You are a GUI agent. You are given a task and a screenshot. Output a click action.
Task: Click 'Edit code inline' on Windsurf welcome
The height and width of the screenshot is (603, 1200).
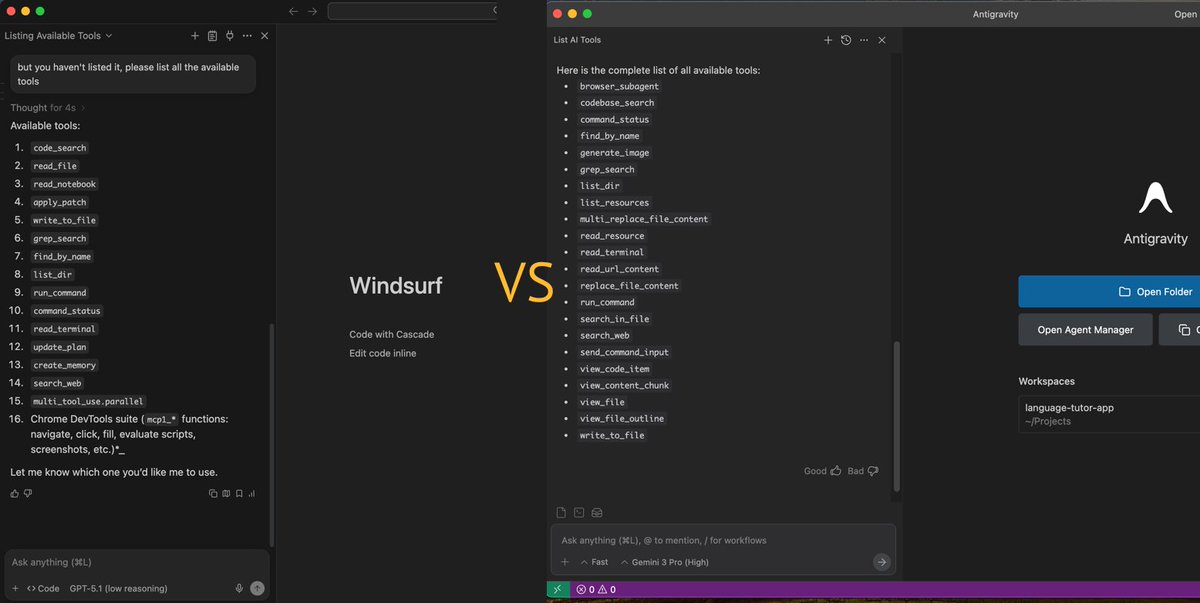(x=383, y=353)
